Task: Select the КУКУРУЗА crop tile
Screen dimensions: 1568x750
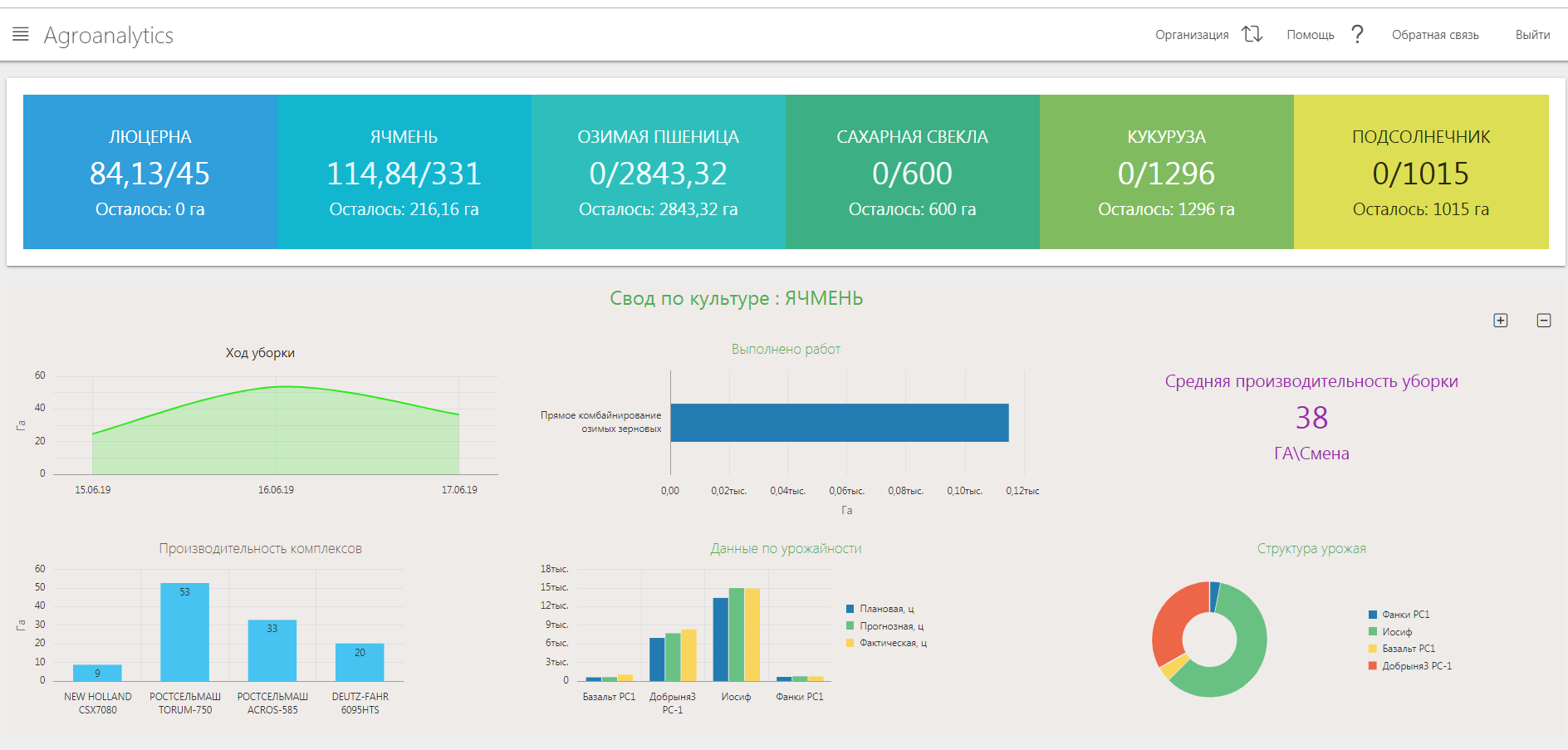Action: 1166,172
